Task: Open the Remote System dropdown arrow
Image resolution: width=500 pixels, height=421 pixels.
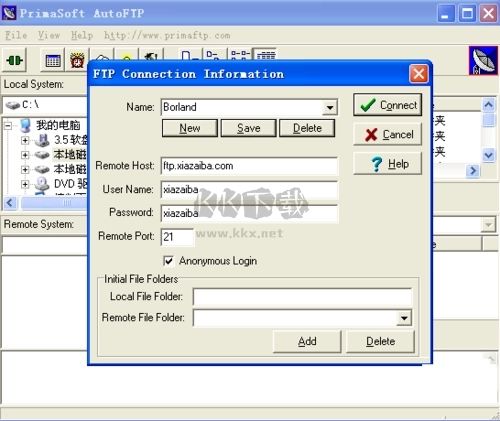Action: click(x=488, y=225)
